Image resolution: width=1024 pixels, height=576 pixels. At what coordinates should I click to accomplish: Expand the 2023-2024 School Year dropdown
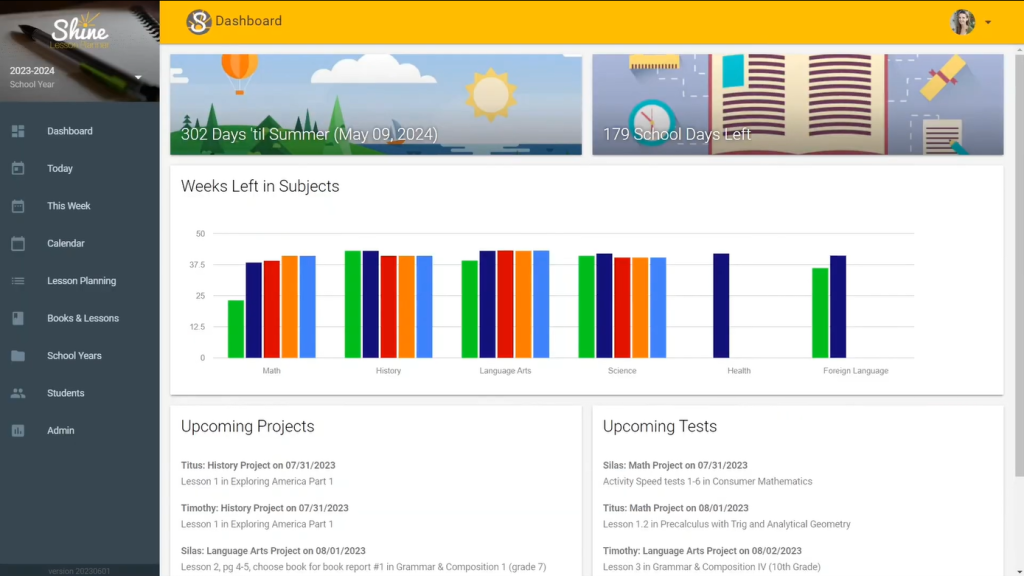[x=138, y=77]
